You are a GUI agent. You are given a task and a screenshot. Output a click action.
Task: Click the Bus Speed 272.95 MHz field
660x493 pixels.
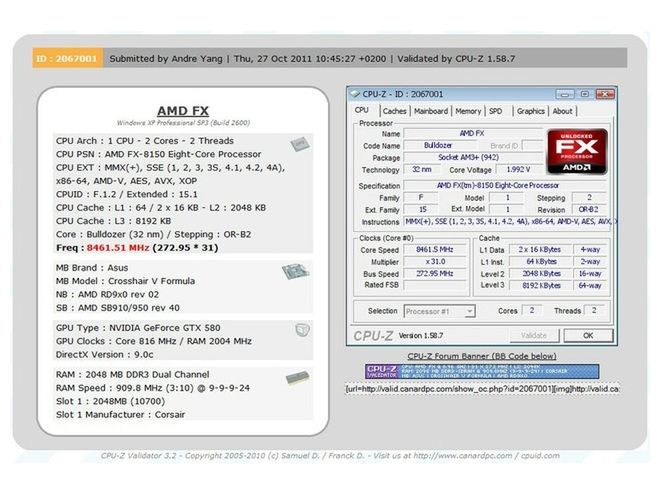coord(435,274)
